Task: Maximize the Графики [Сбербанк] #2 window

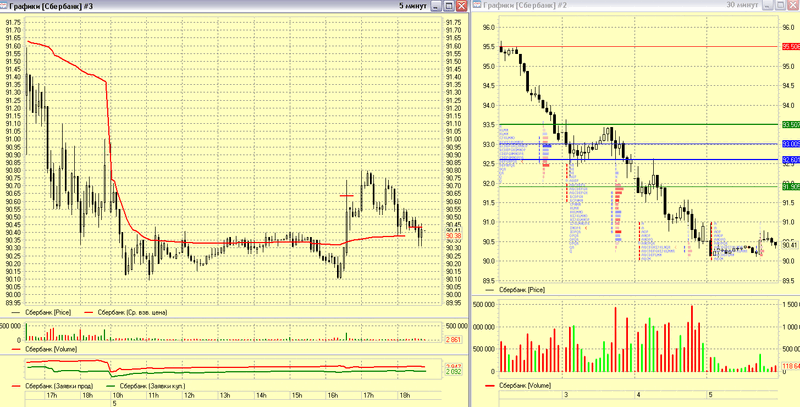Action: click(781, 6)
